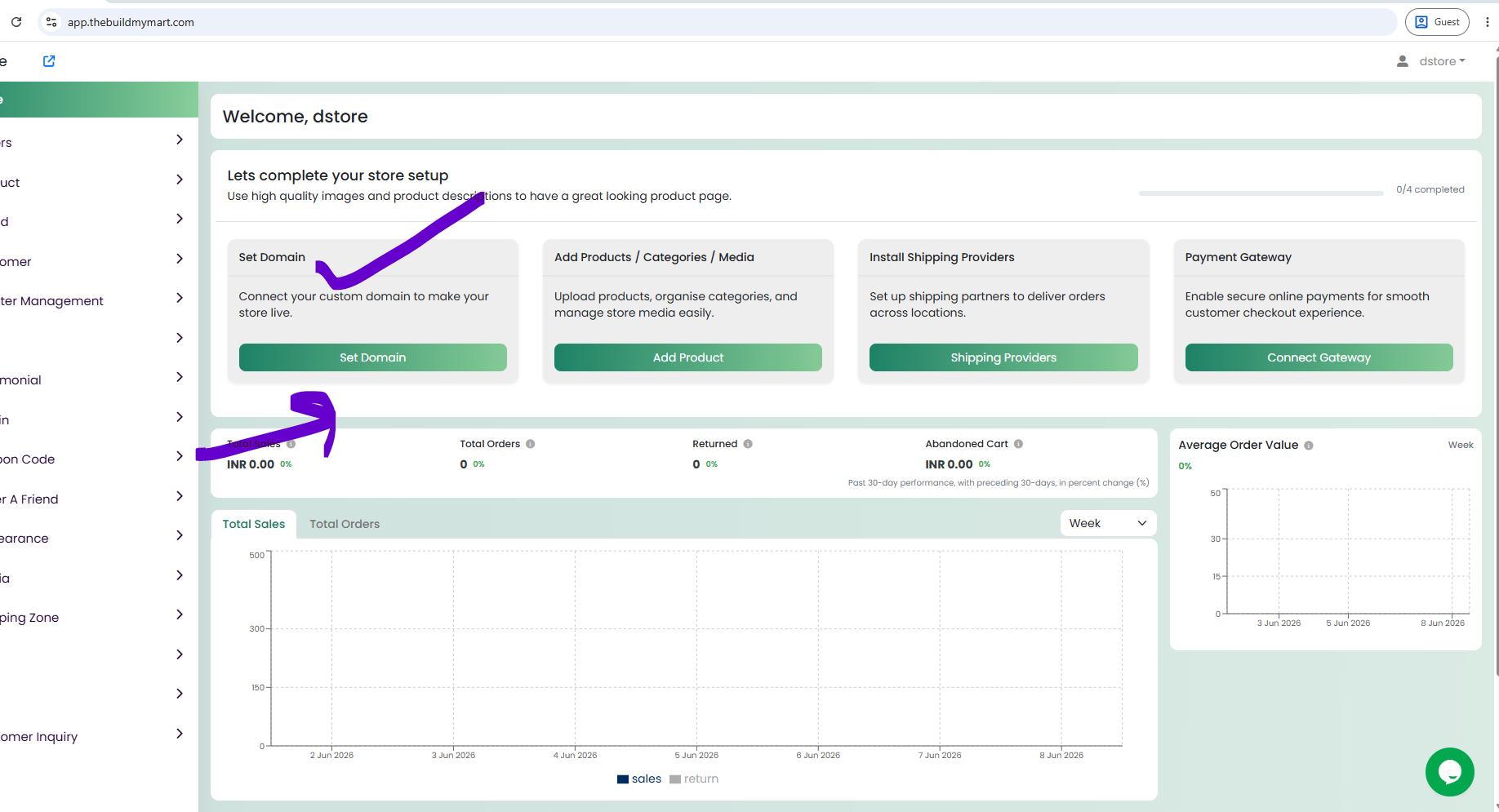Click the 'Week' label in Average Order Value card
The height and width of the screenshot is (812, 1499).
(1461, 445)
